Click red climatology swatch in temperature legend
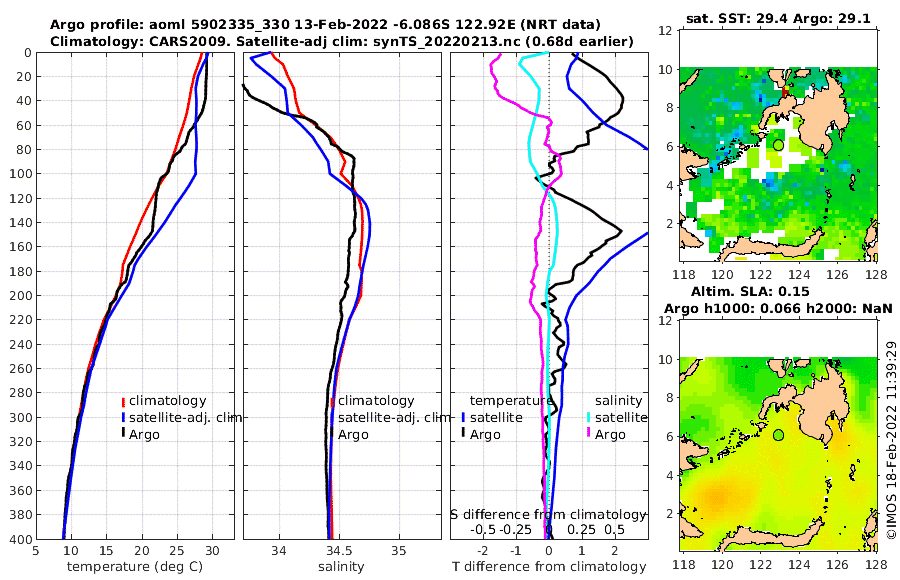The height and width of the screenshot is (580, 900). pos(123,401)
